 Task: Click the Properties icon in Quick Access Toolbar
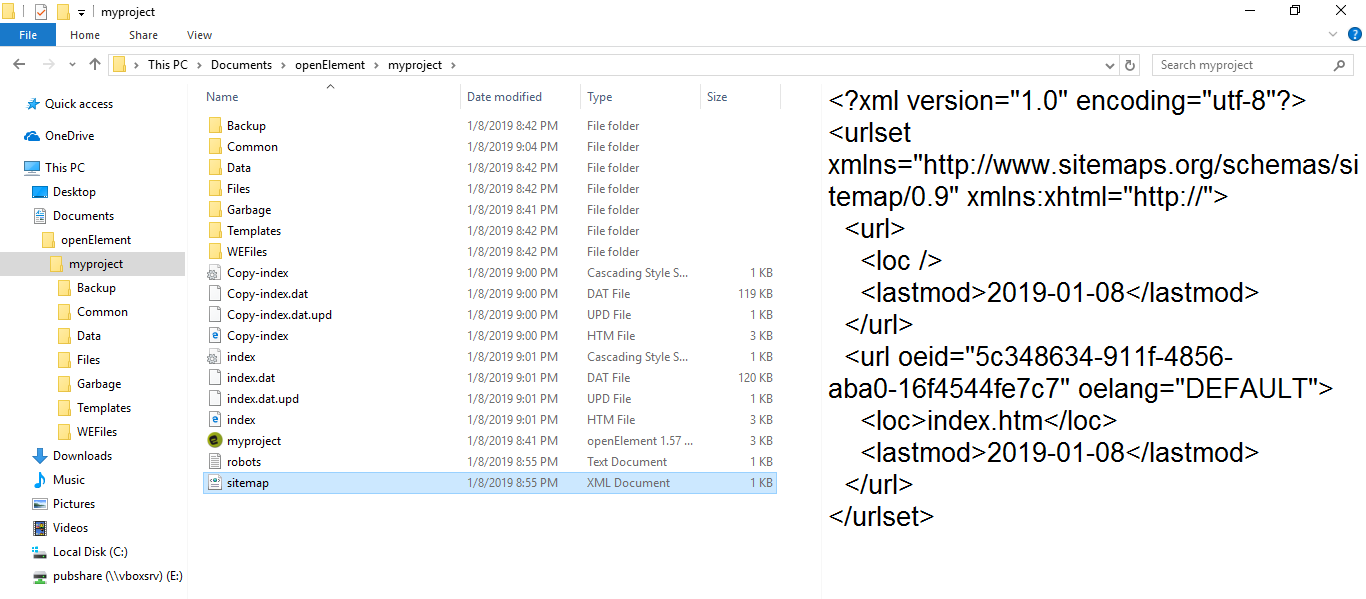[x=41, y=12]
